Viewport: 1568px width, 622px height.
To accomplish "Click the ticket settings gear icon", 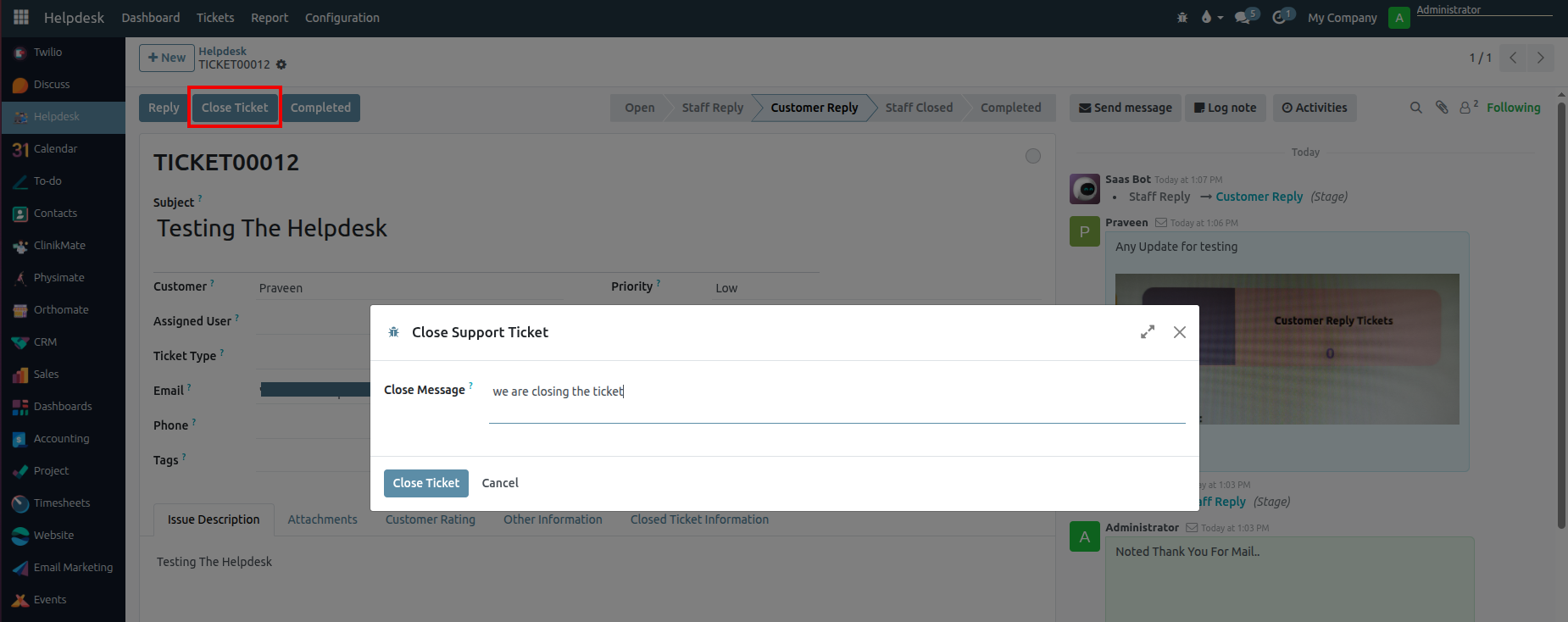I will [281, 64].
